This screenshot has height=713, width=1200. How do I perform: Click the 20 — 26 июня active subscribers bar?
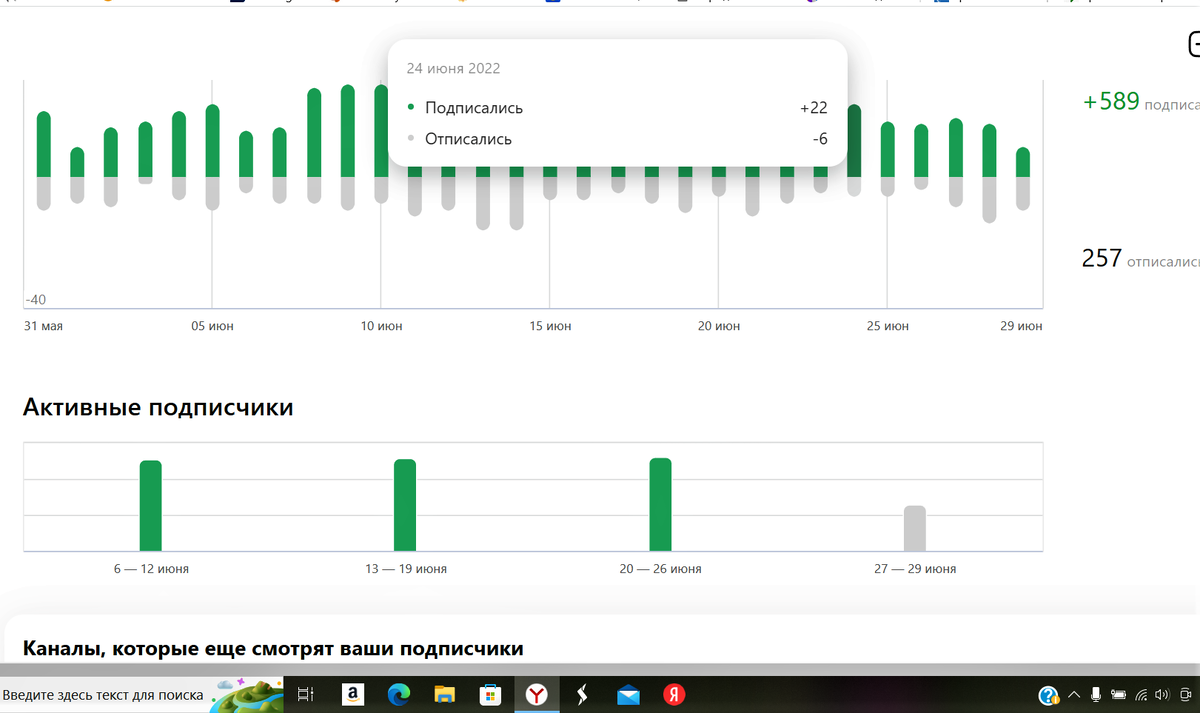pyautogui.click(x=660, y=504)
